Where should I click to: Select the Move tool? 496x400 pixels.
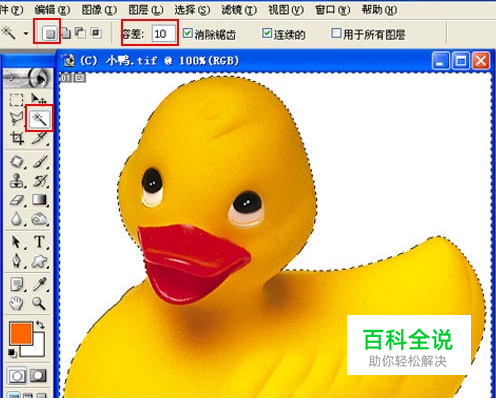pos(39,99)
